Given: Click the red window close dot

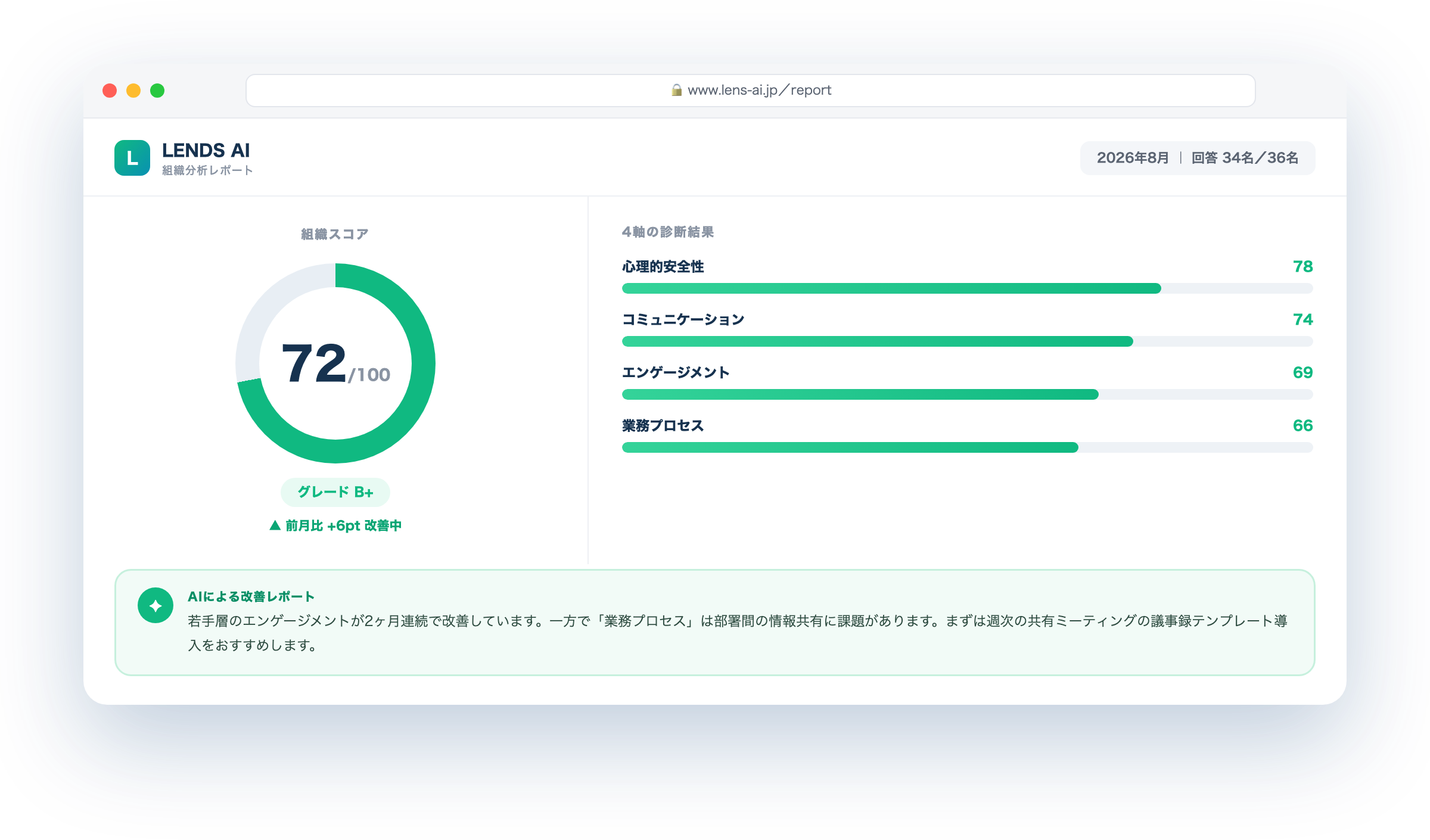Looking at the screenshot, I should [110, 91].
